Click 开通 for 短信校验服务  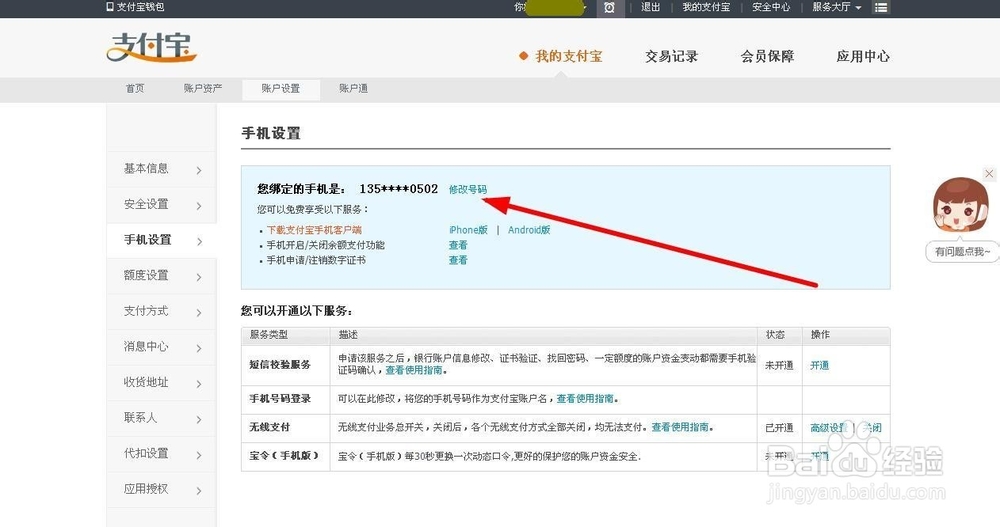(x=820, y=366)
